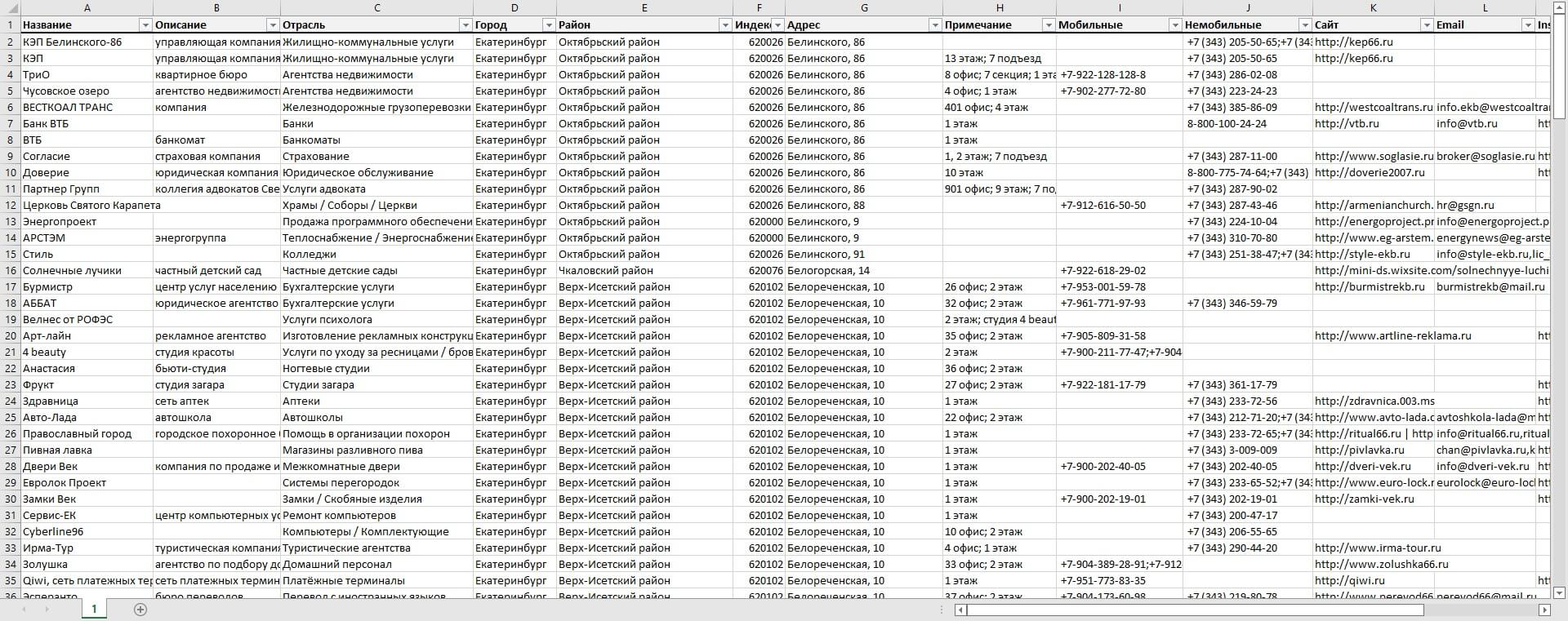Screen dimensions: 1568x621
Task: Open the Район column filter dropdown
Action: coord(725,25)
